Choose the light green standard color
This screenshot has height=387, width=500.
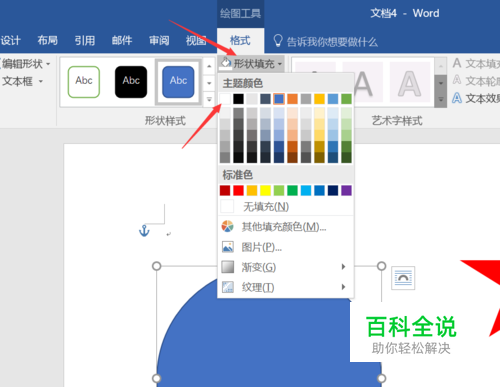[x=279, y=190]
